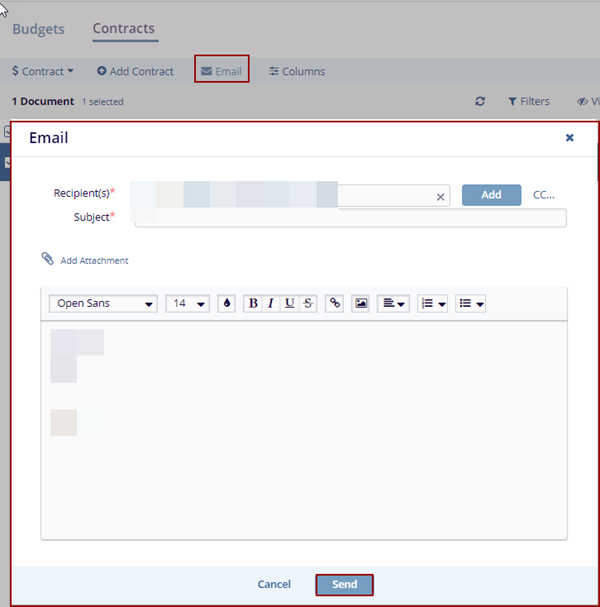The height and width of the screenshot is (607, 600).
Task: Expand the text alignment dropdown
Action: point(393,303)
